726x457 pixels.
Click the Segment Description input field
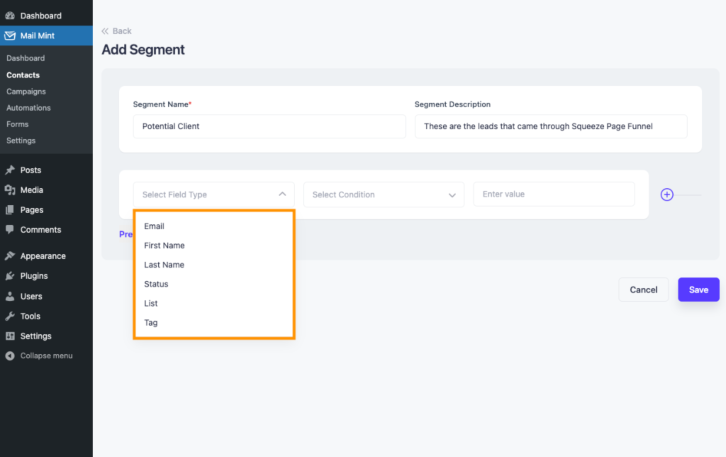[x=551, y=126]
